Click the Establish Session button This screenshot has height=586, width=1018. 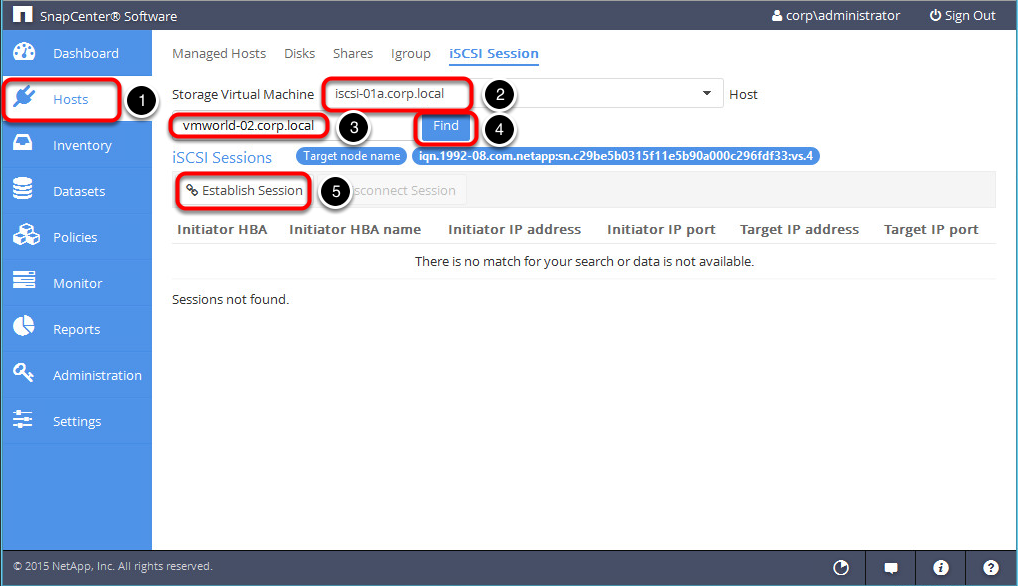[244, 191]
